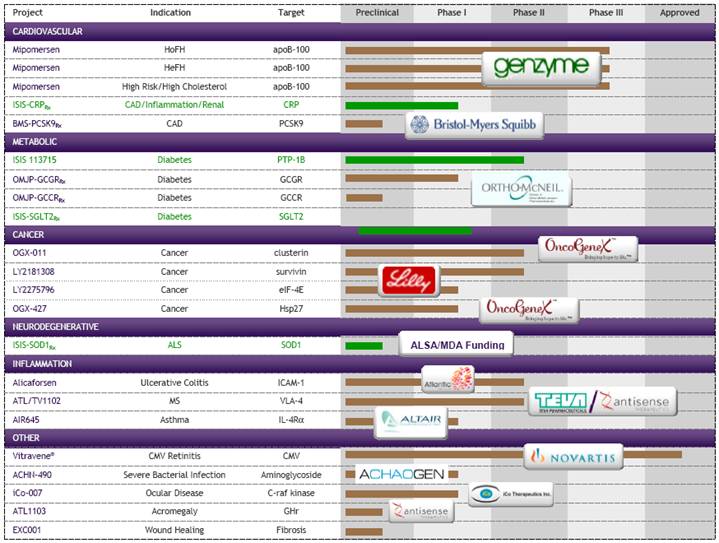Select the OGX-011 clusterin row
719x543 pixels.
360,253
